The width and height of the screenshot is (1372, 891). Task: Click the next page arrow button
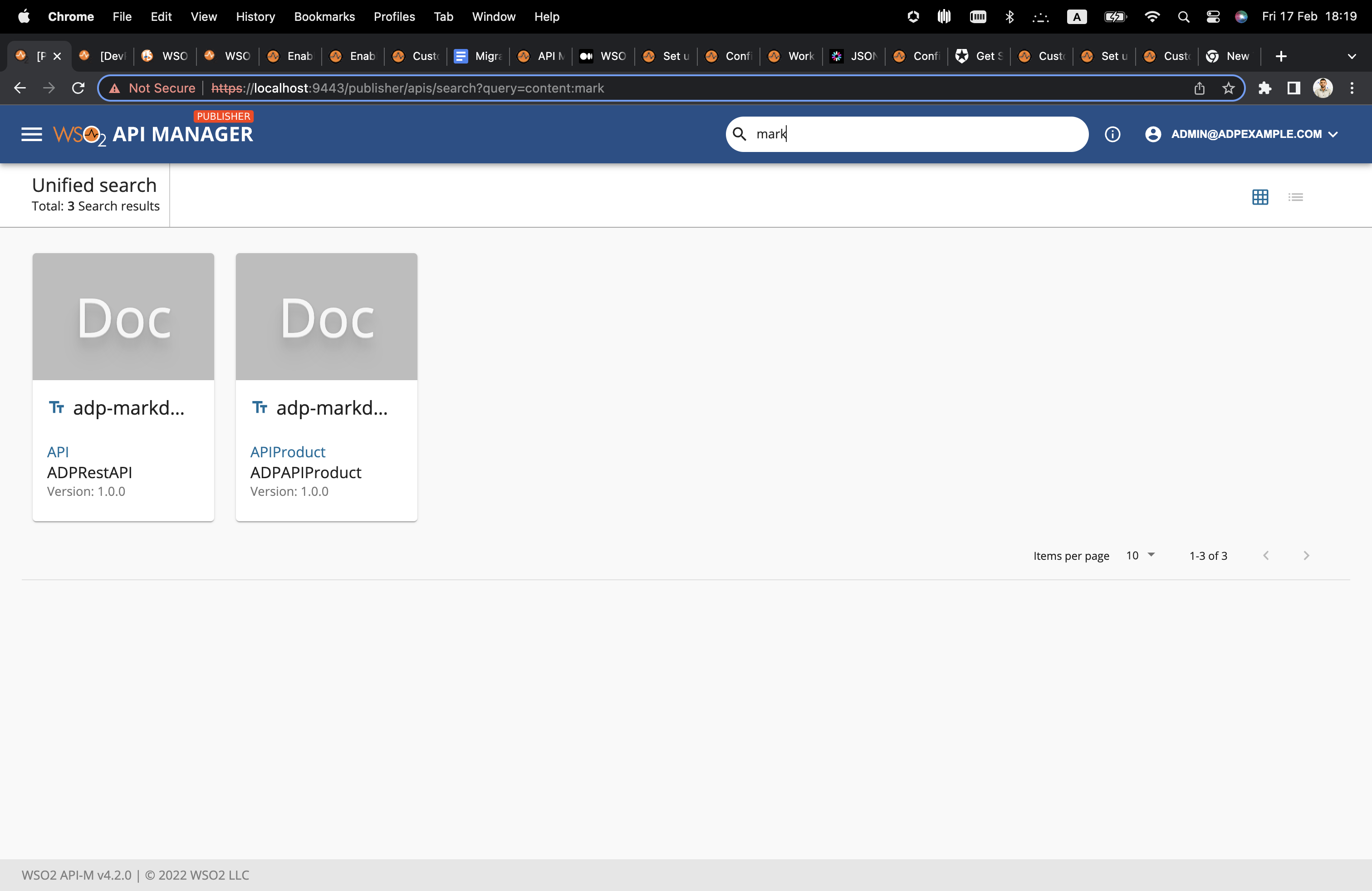coord(1306,555)
